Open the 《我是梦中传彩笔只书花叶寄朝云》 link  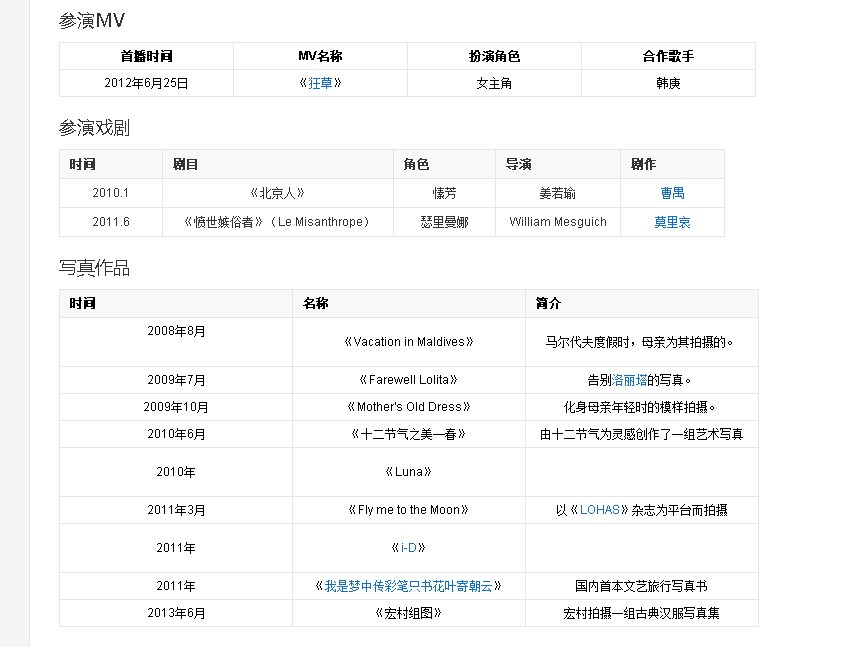(406, 585)
